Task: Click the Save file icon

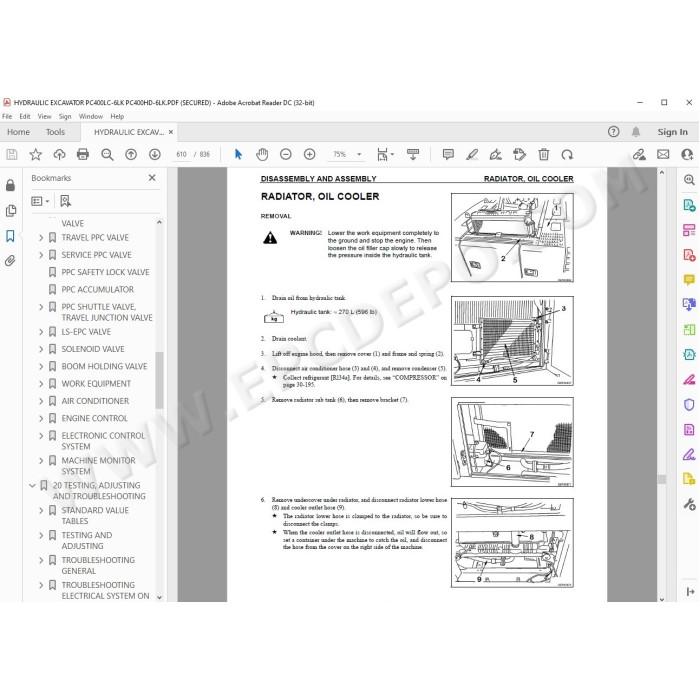Action: [12, 154]
